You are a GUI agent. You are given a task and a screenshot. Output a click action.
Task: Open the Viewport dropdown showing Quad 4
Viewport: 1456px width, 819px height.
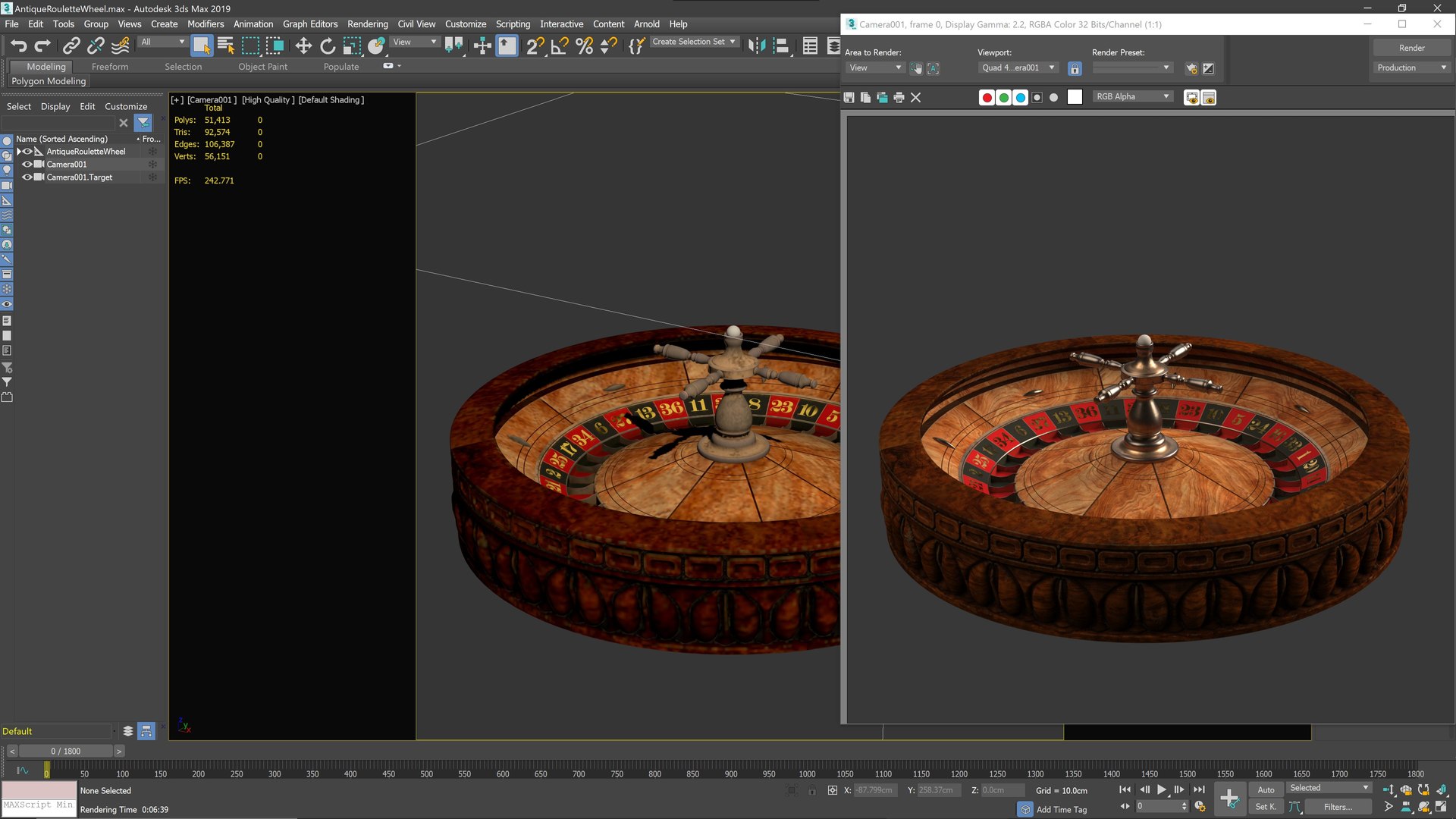(x=1018, y=67)
